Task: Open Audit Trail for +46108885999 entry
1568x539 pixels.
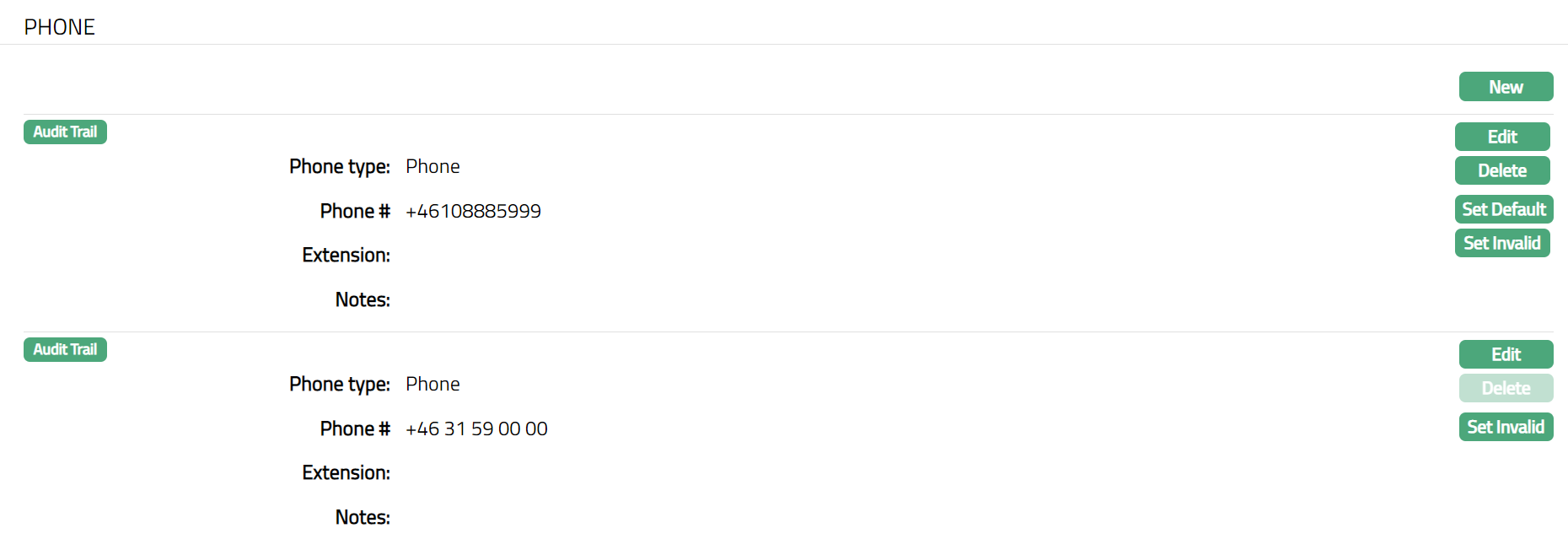Action: click(x=65, y=132)
